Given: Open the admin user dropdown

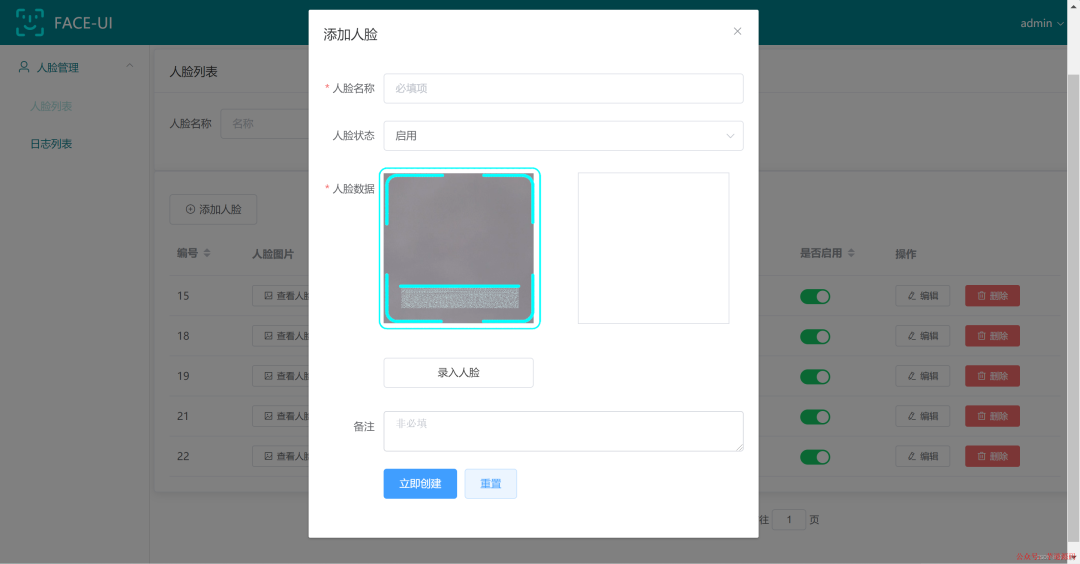Looking at the screenshot, I should point(1041,23).
